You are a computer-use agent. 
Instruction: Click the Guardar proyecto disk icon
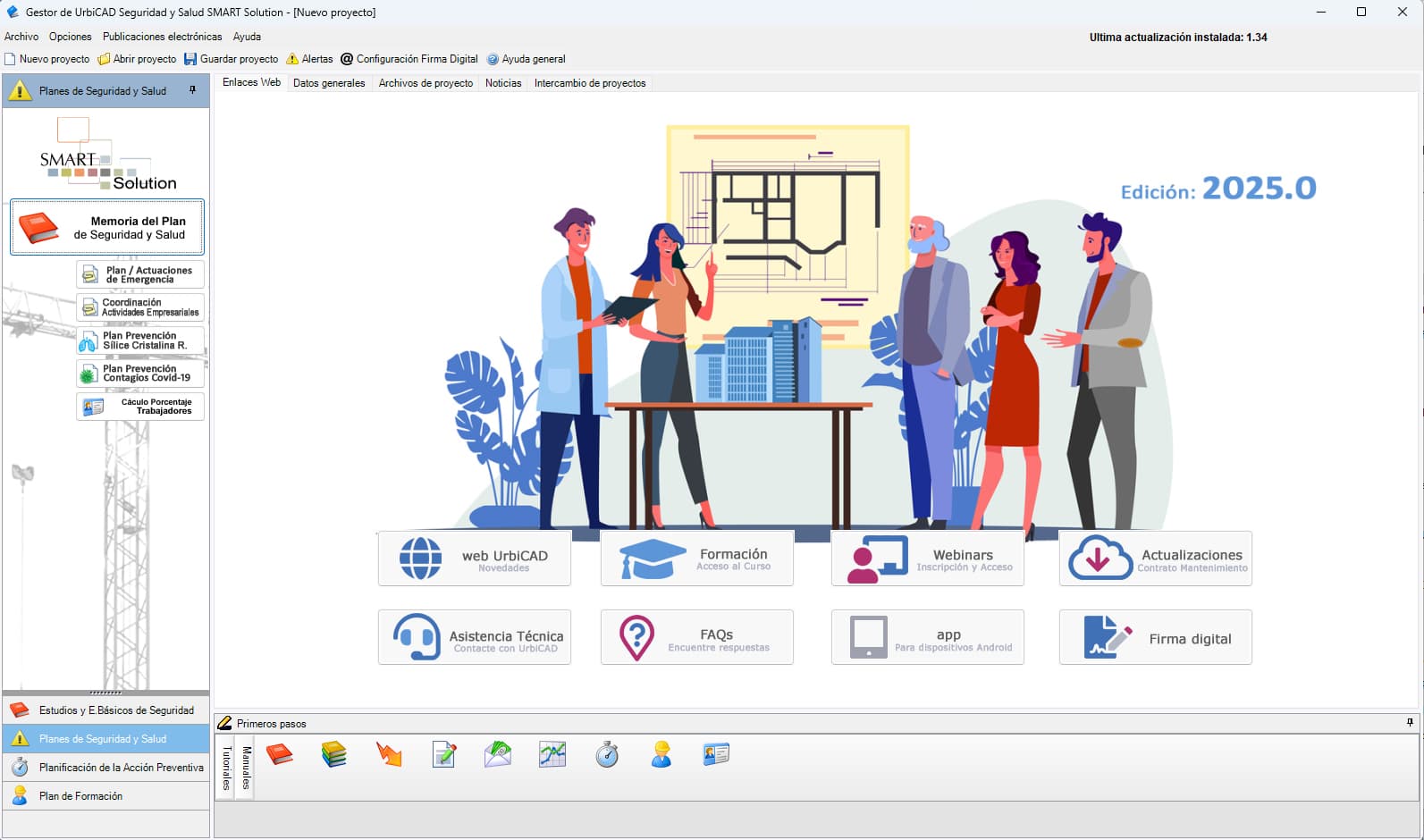point(190,59)
